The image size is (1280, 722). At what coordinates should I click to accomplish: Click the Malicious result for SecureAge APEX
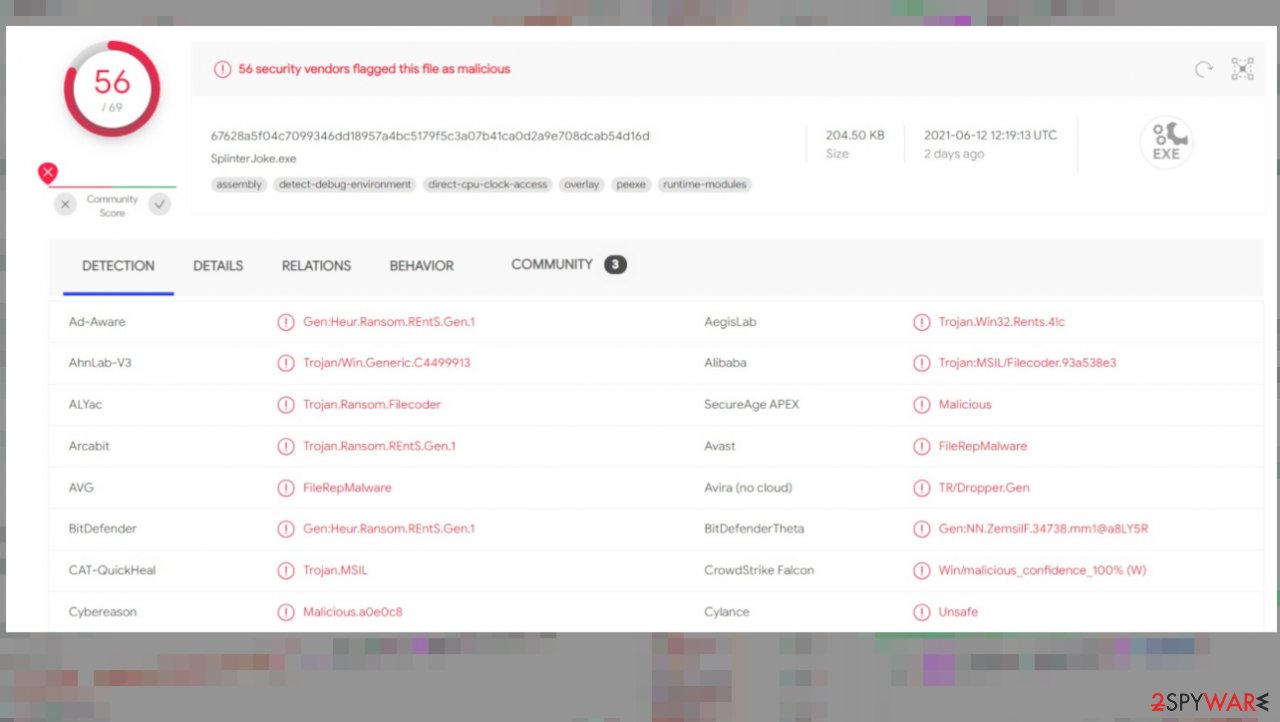(965, 405)
